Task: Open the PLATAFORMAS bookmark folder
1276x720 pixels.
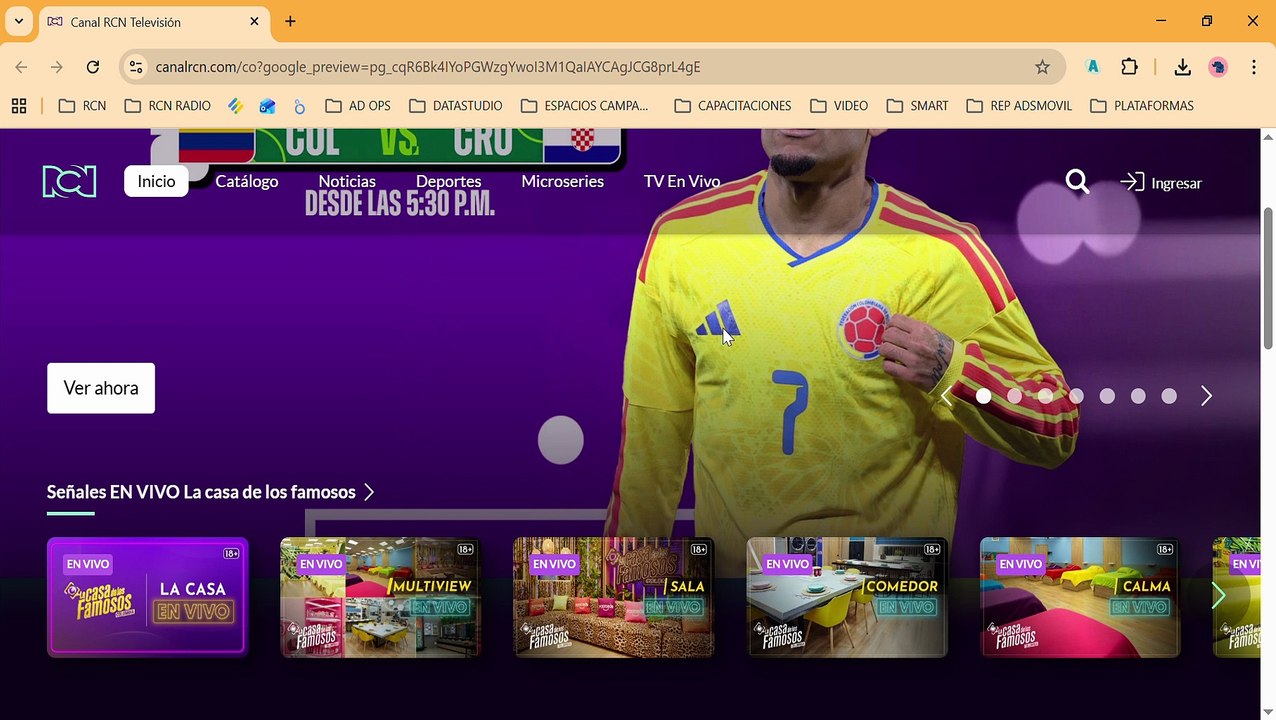Action: tap(1142, 105)
